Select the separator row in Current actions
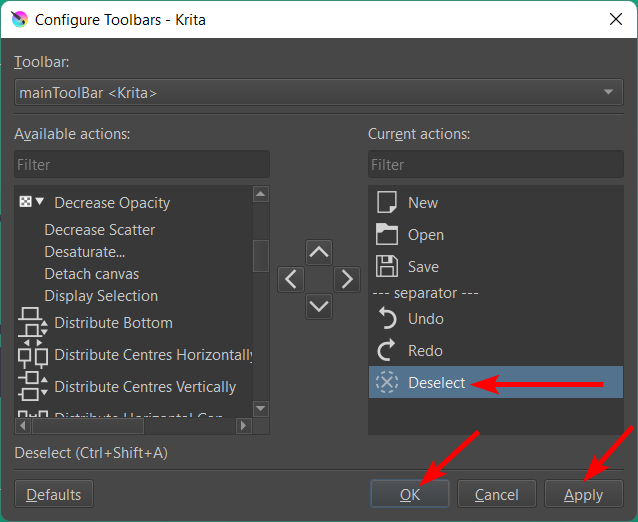The width and height of the screenshot is (638, 522). (x=496, y=293)
